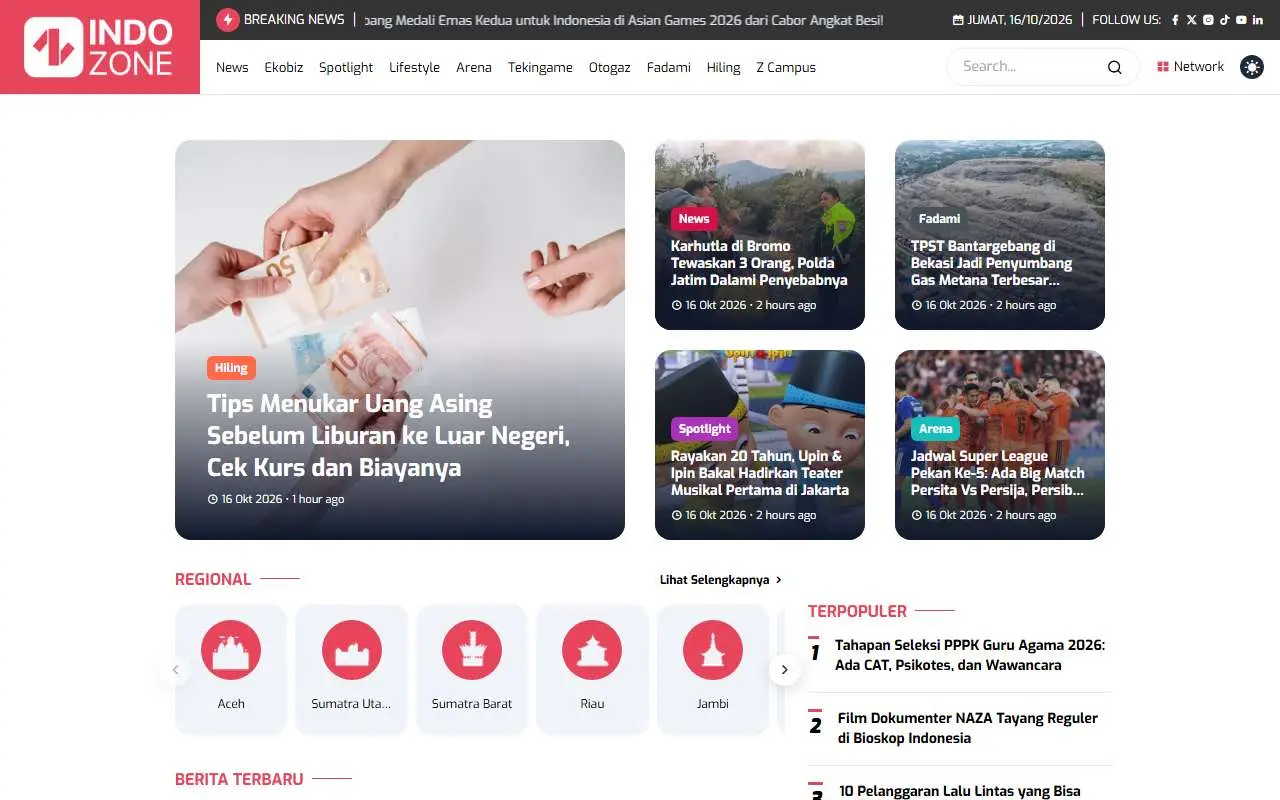The image size is (1280, 800).
Task: Open the Network menu
Action: point(1190,67)
